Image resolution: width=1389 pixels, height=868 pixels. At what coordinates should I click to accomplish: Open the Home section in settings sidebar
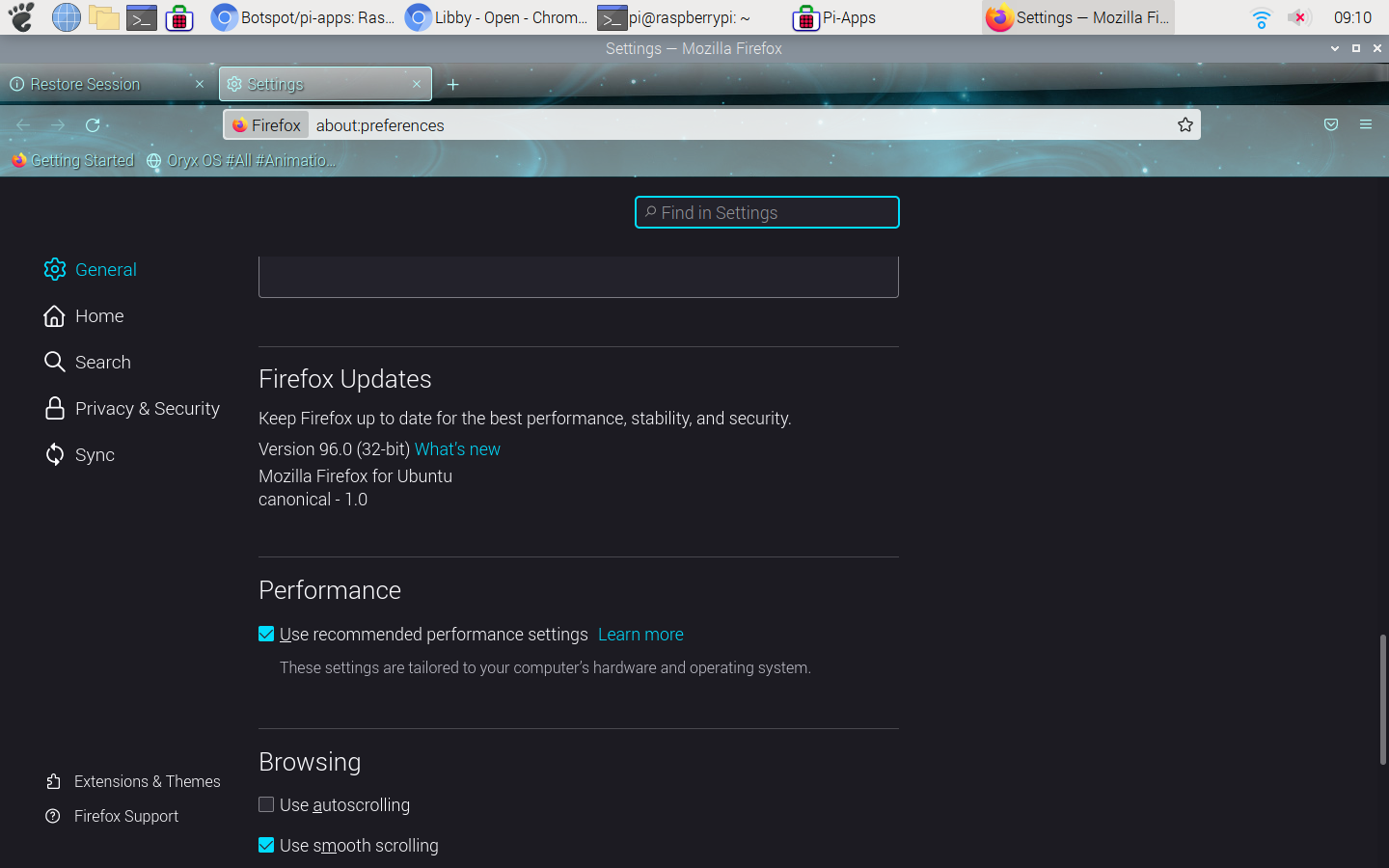click(x=99, y=315)
